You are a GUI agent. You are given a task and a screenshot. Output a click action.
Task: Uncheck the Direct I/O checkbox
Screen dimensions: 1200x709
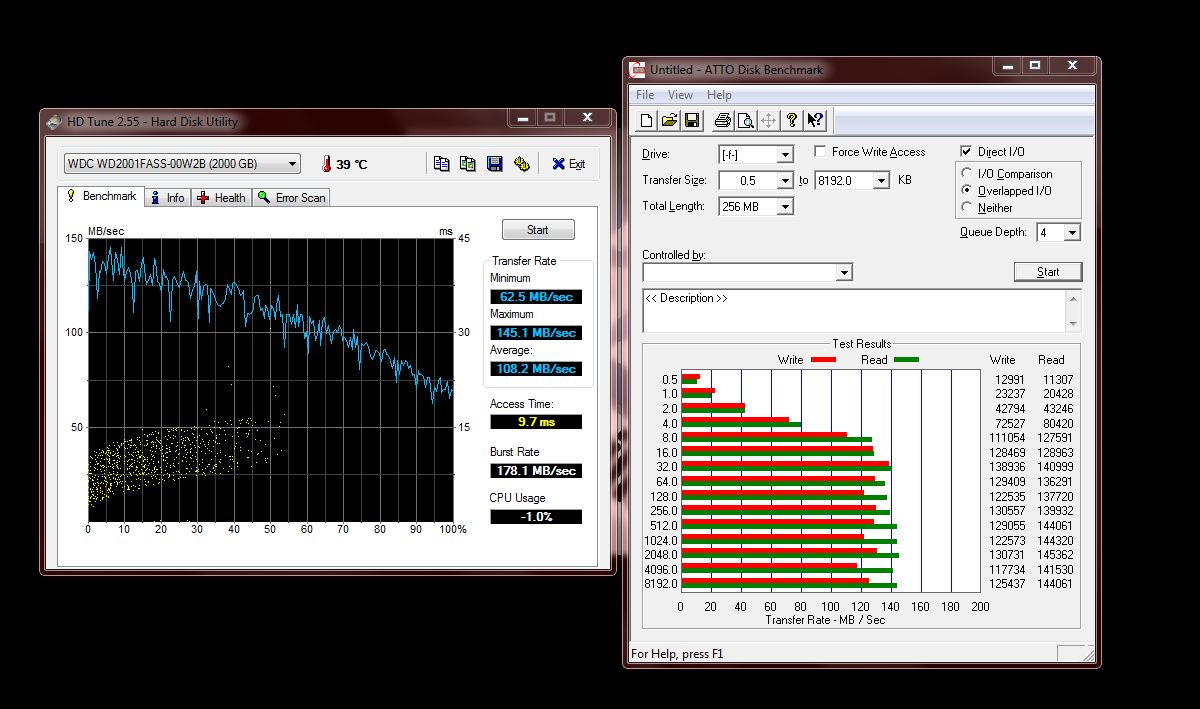click(x=966, y=152)
